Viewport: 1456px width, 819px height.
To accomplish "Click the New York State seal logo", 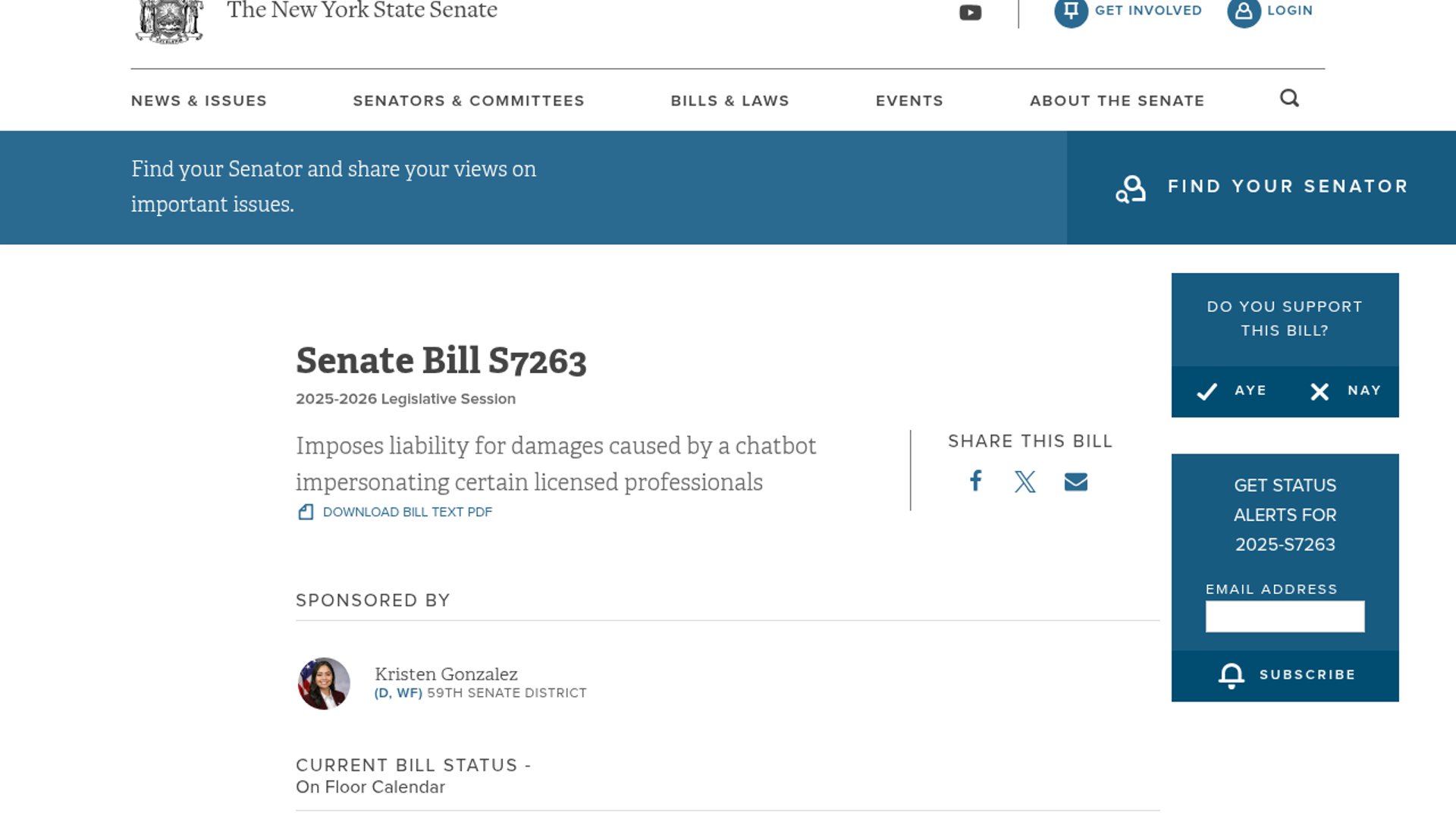I will point(169,20).
